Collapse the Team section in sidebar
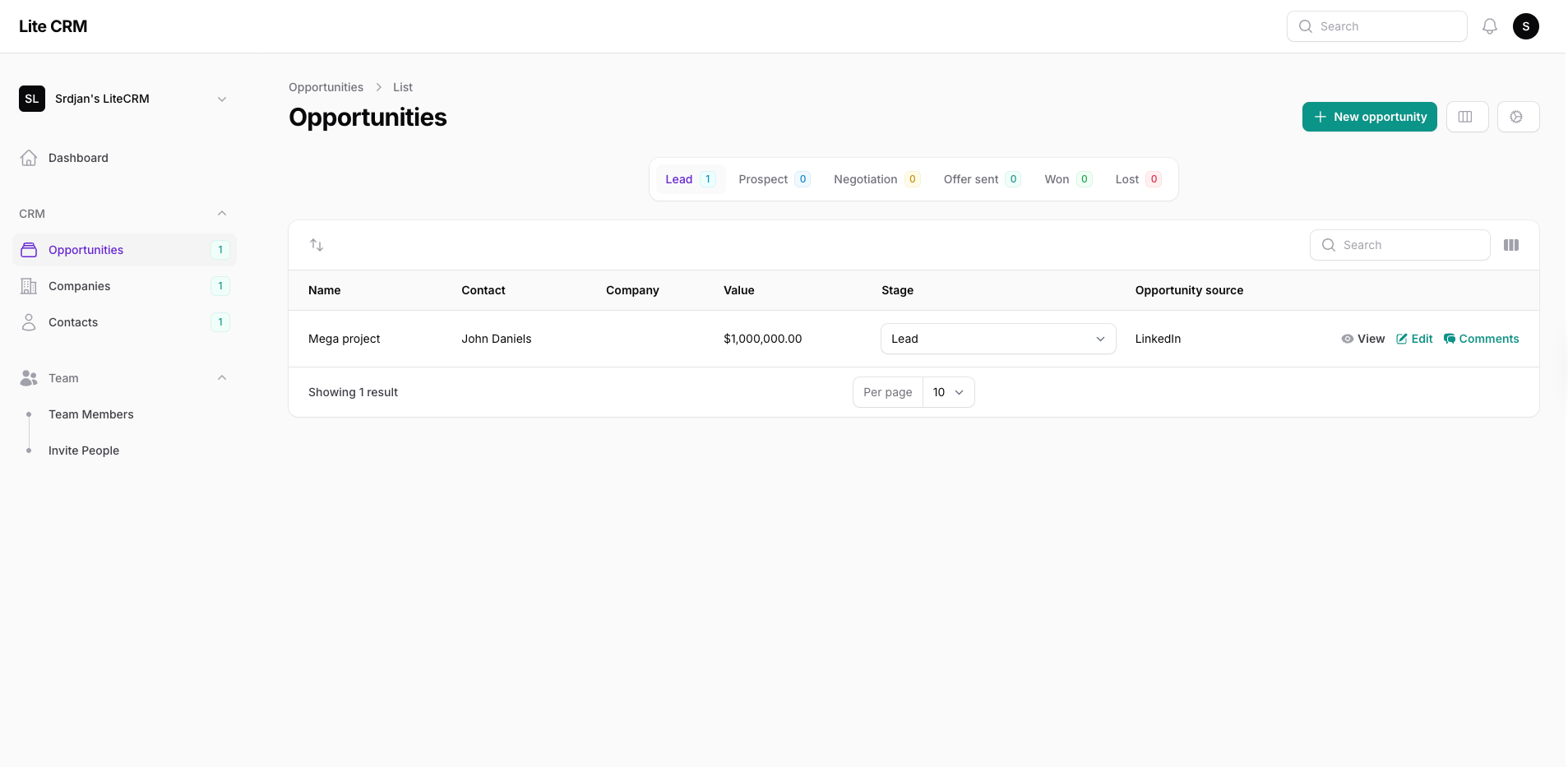The image size is (1568, 767). point(221,377)
